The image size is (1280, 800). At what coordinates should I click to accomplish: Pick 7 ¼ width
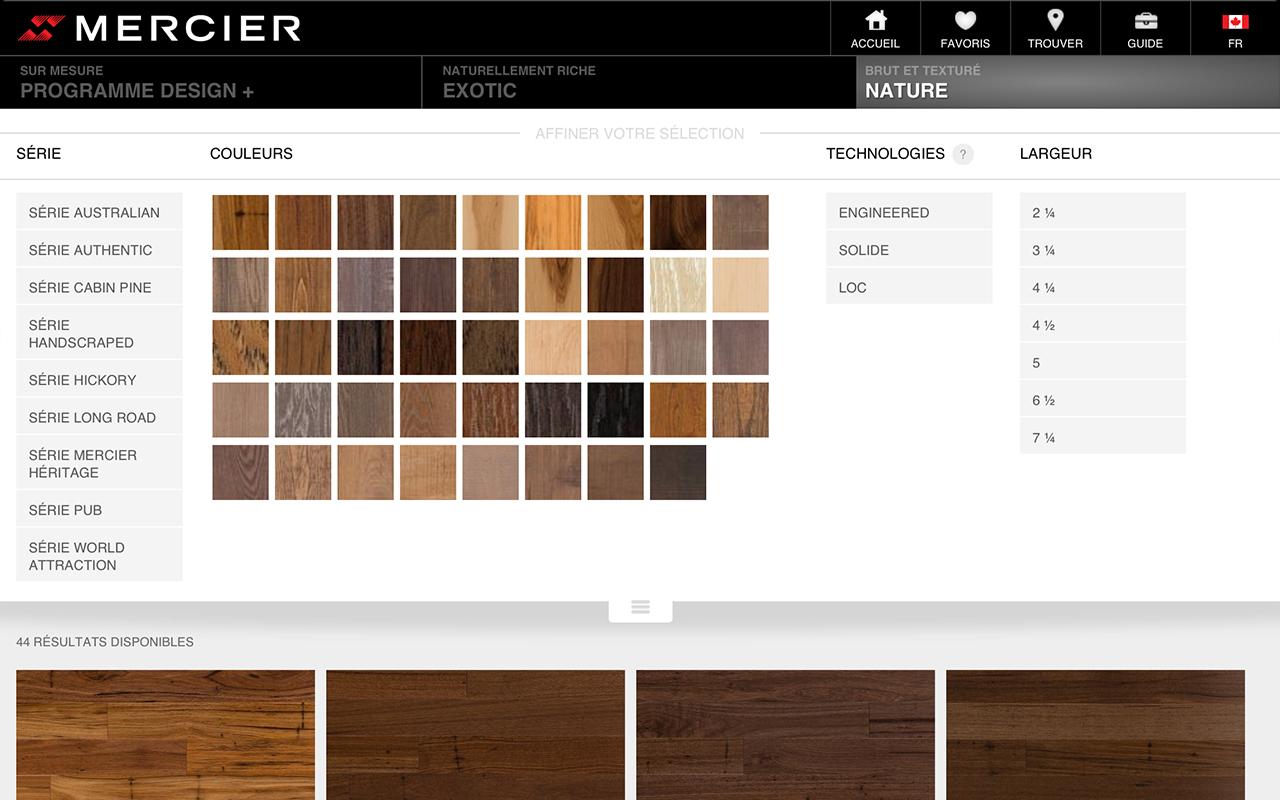coord(1102,437)
